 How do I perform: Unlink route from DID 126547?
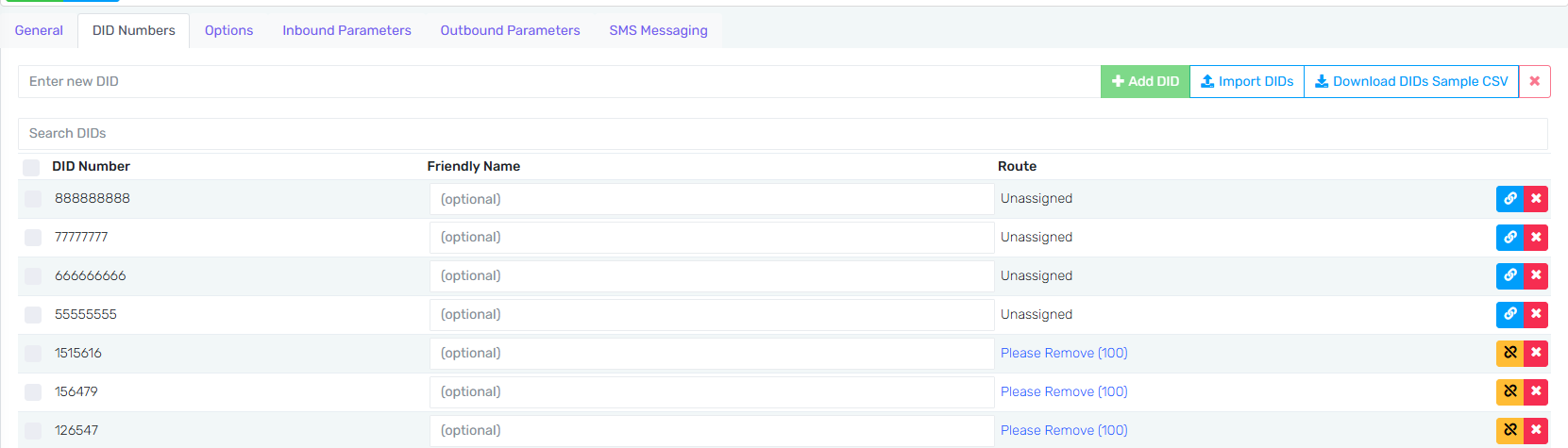pos(1509,431)
